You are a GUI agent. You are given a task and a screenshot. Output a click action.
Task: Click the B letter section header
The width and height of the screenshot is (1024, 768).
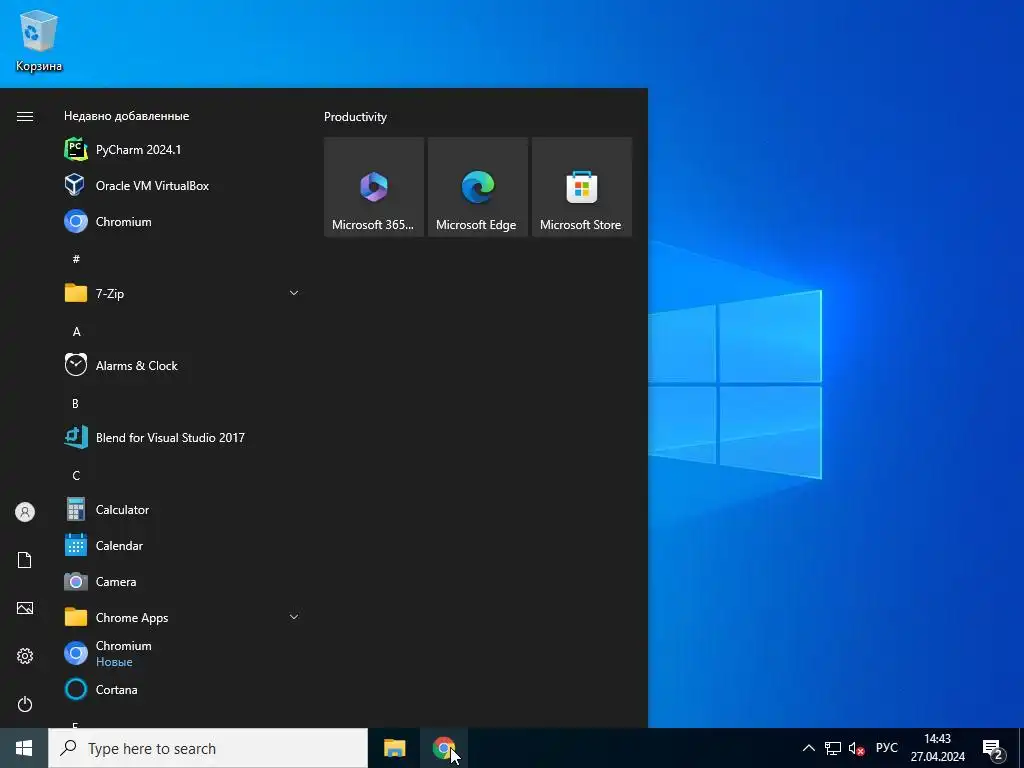[x=76, y=404]
